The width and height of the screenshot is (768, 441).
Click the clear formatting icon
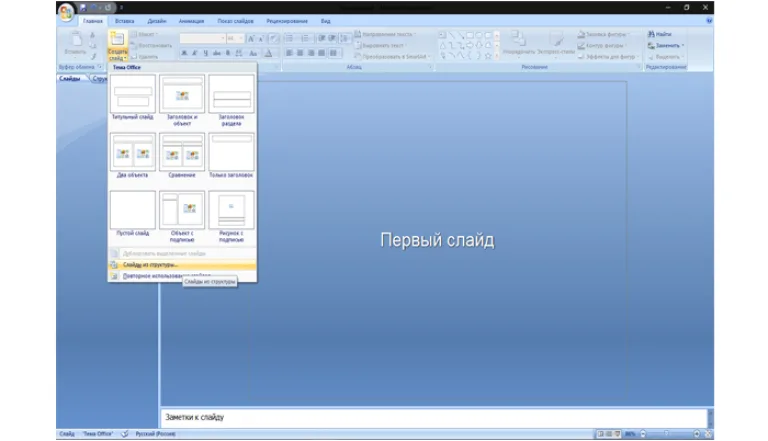(x=274, y=39)
